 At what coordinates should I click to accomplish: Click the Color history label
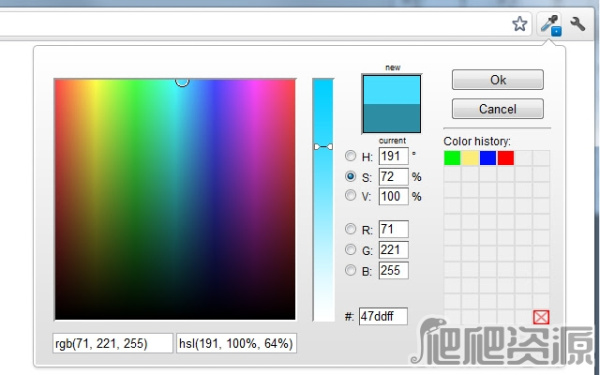(x=477, y=141)
